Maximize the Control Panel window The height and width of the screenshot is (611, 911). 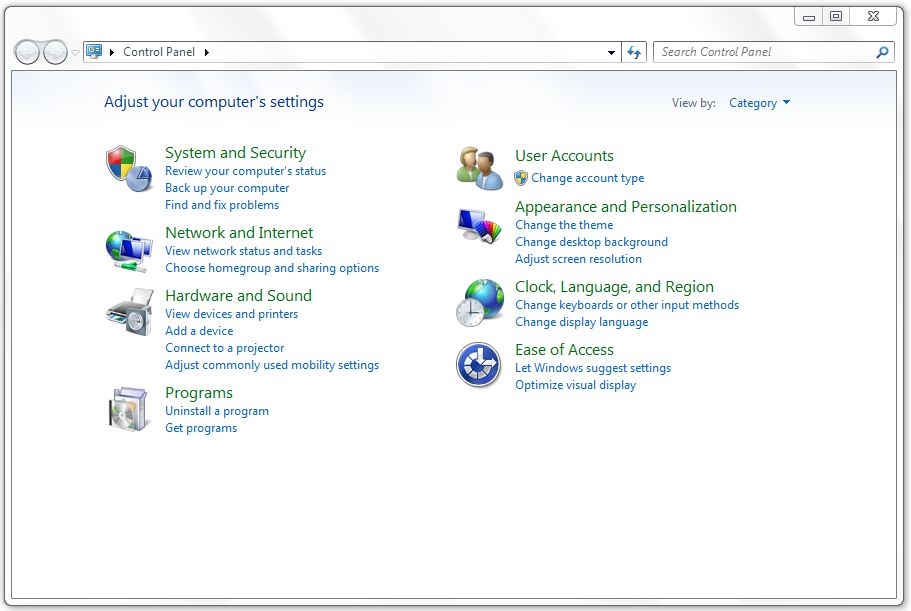pos(835,16)
